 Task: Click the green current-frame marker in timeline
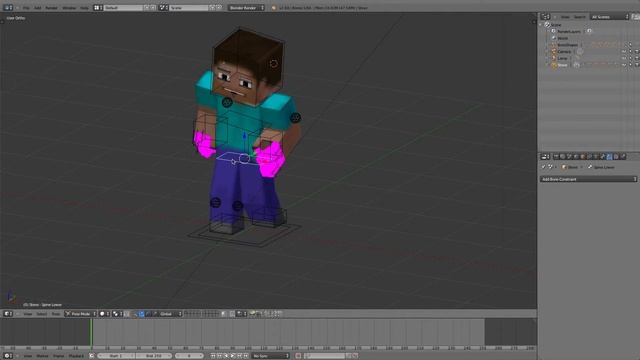tap(91, 333)
